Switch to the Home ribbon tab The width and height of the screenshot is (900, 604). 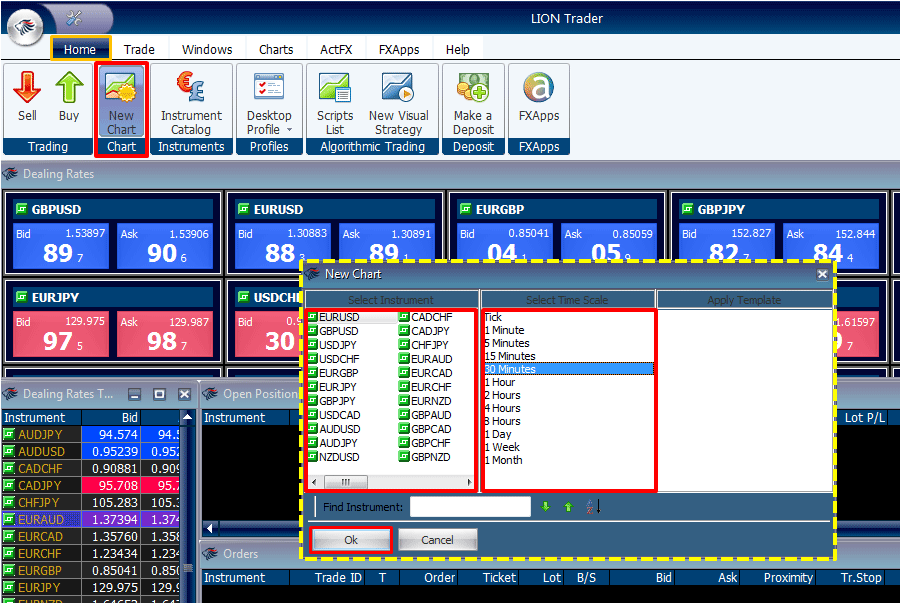[80, 49]
